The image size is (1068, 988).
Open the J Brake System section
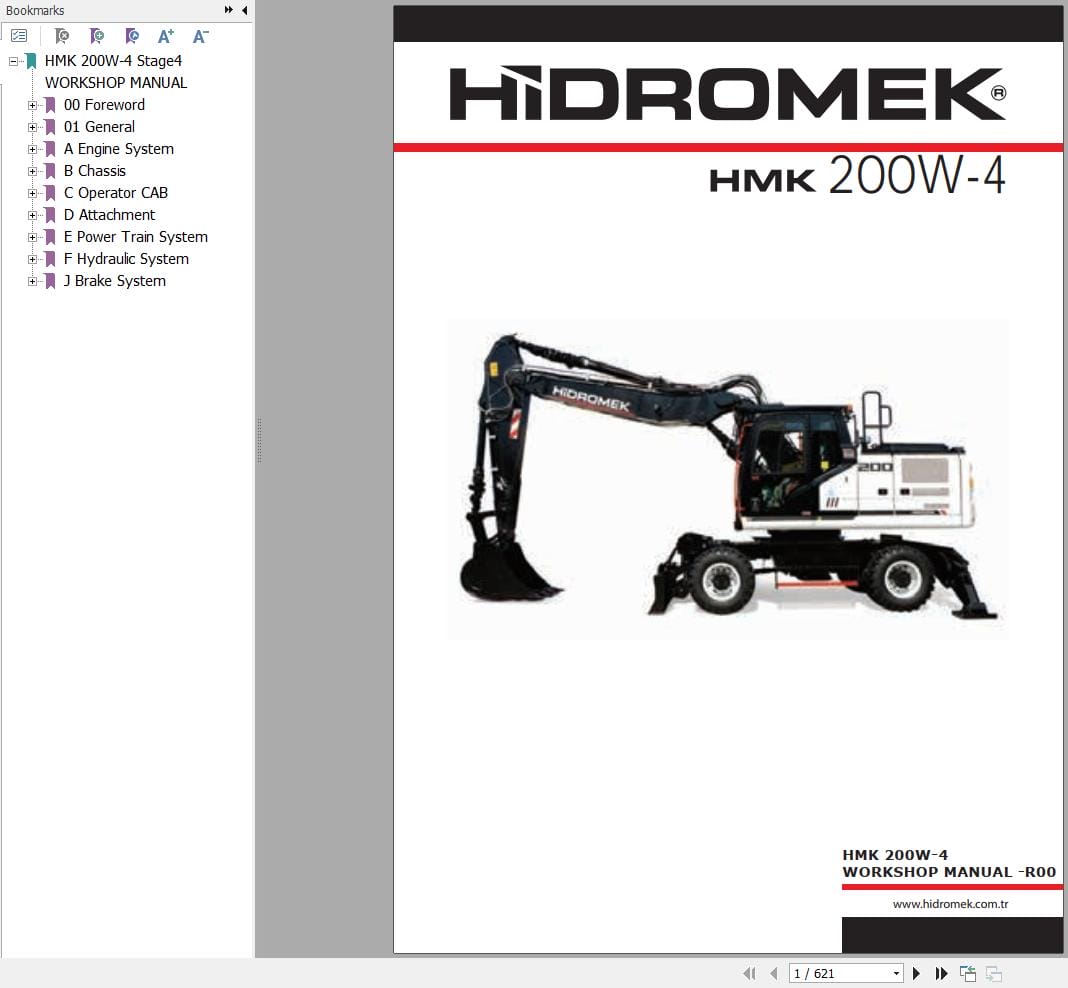pos(114,281)
